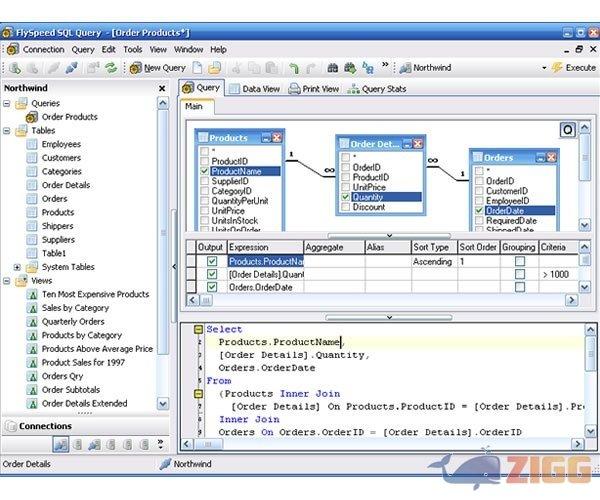Uncheck ProductName in Products table box
600x500 pixels.
pos(204,171)
